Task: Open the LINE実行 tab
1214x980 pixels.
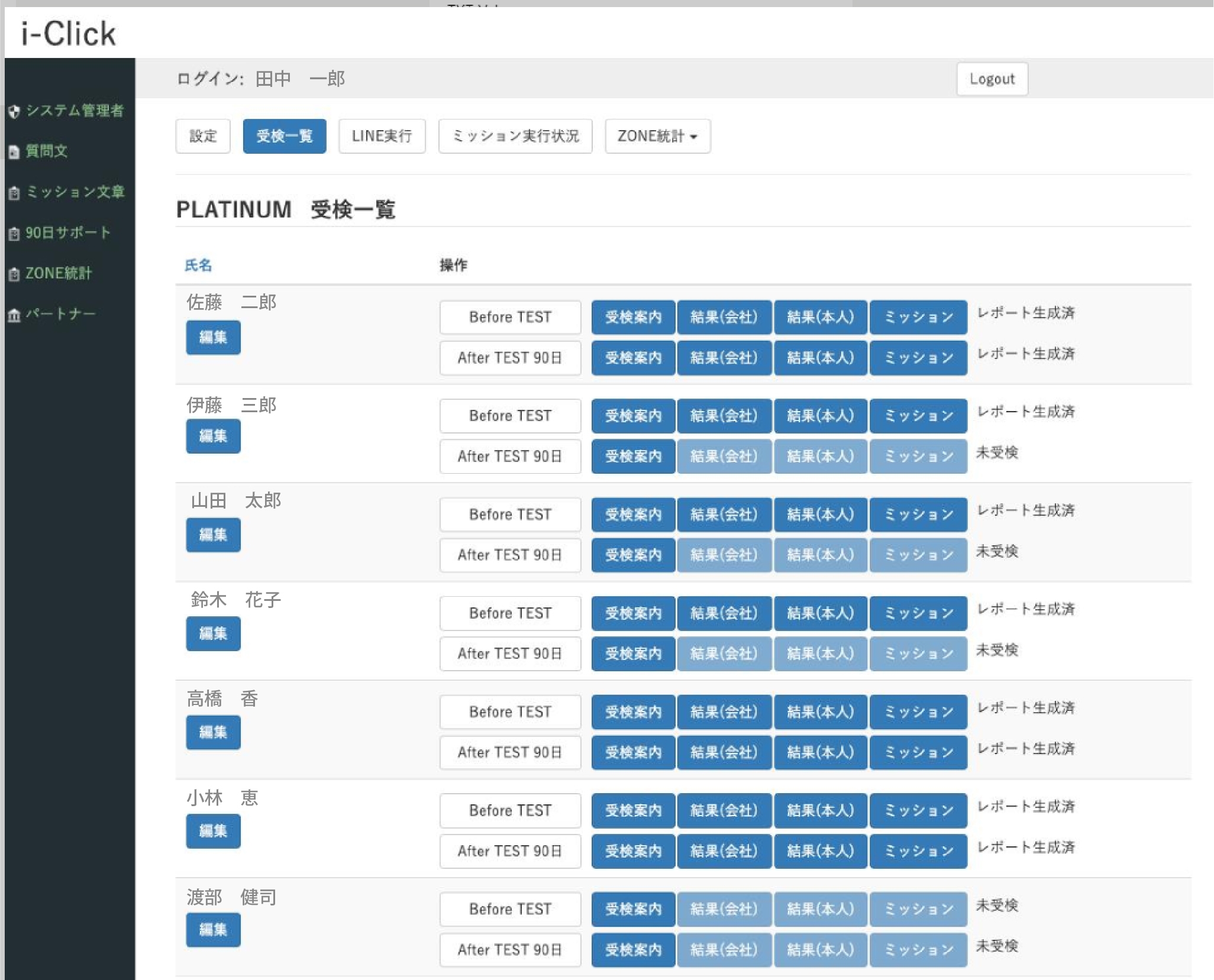Action: click(x=382, y=136)
